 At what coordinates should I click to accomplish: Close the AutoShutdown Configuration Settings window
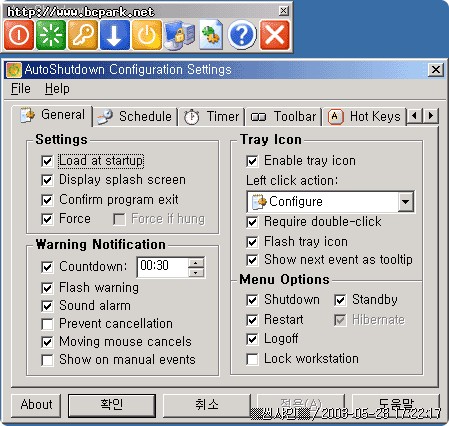coord(436,70)
